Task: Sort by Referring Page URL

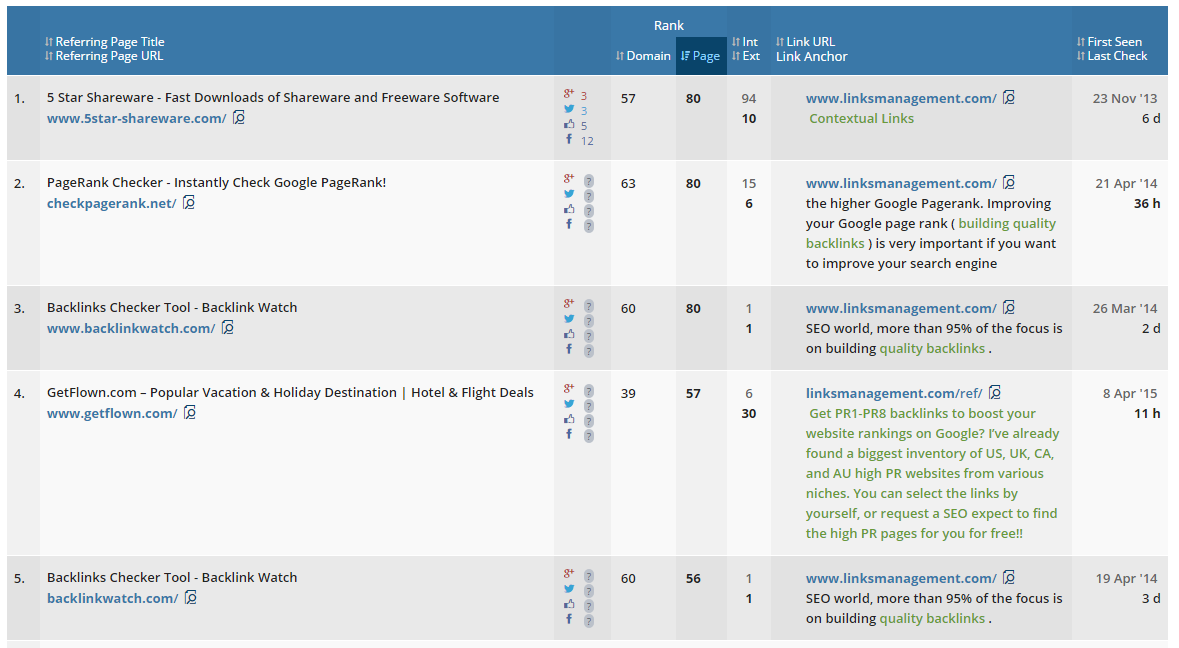Action: (104, 56)
